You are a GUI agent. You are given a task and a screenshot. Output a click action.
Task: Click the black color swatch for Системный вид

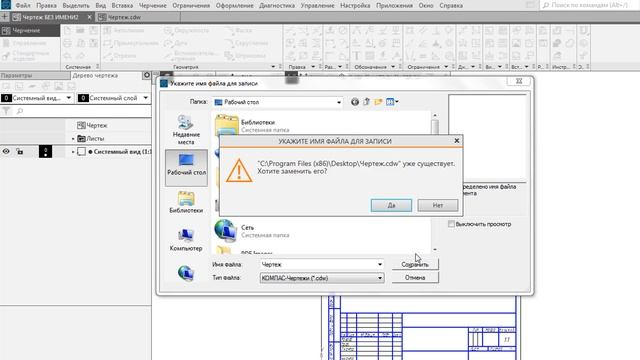[45, 151]
